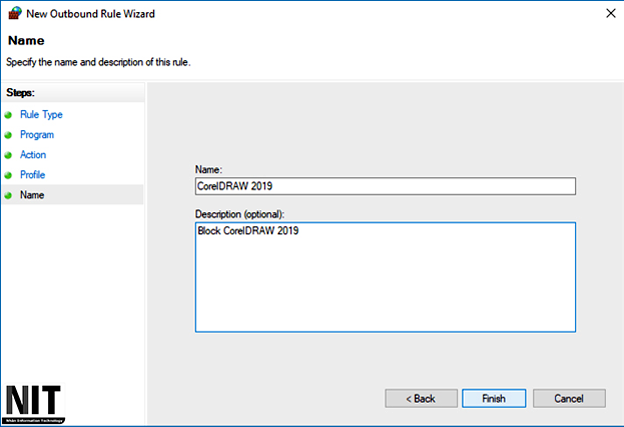This screenshot has width=624, height=427.
Task: Click the bold 'Name' page heading
Action: [26, 41]
